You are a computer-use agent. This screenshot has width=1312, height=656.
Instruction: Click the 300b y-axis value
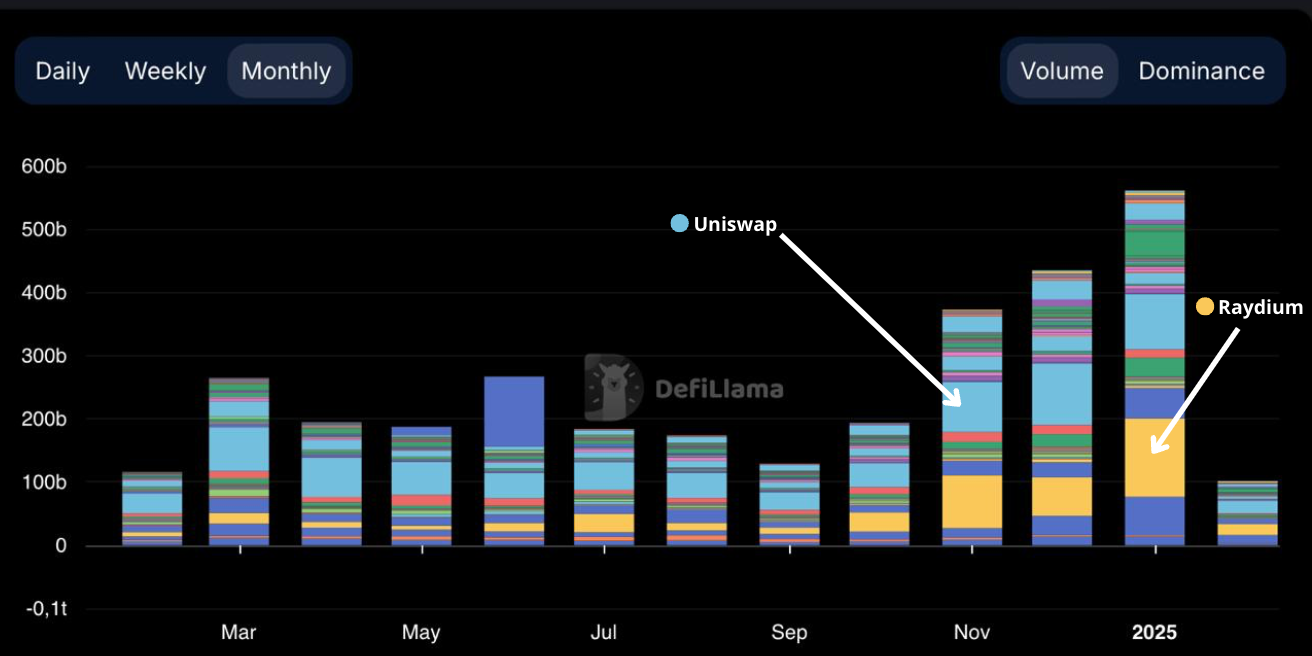coord(44,356)
